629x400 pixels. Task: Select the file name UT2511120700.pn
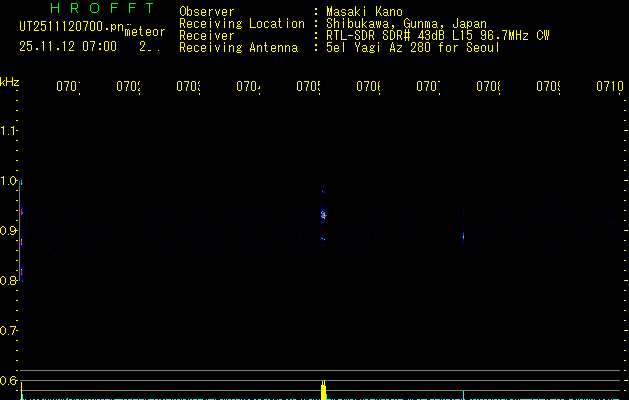pos(71,27)
